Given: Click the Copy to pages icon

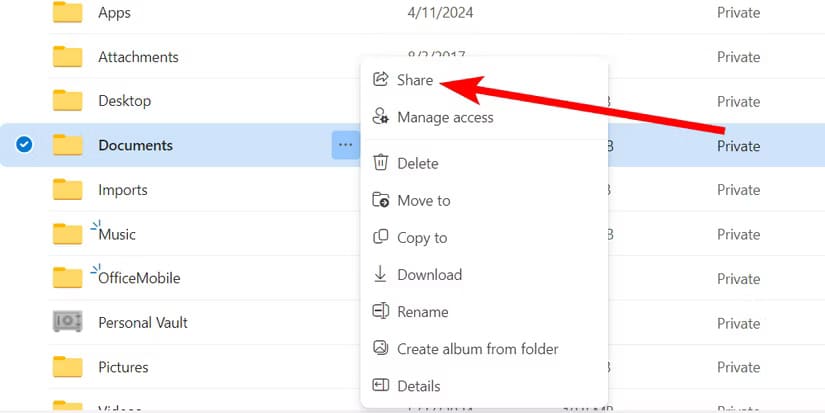Looking at the screenshot, I should [380, 237].
